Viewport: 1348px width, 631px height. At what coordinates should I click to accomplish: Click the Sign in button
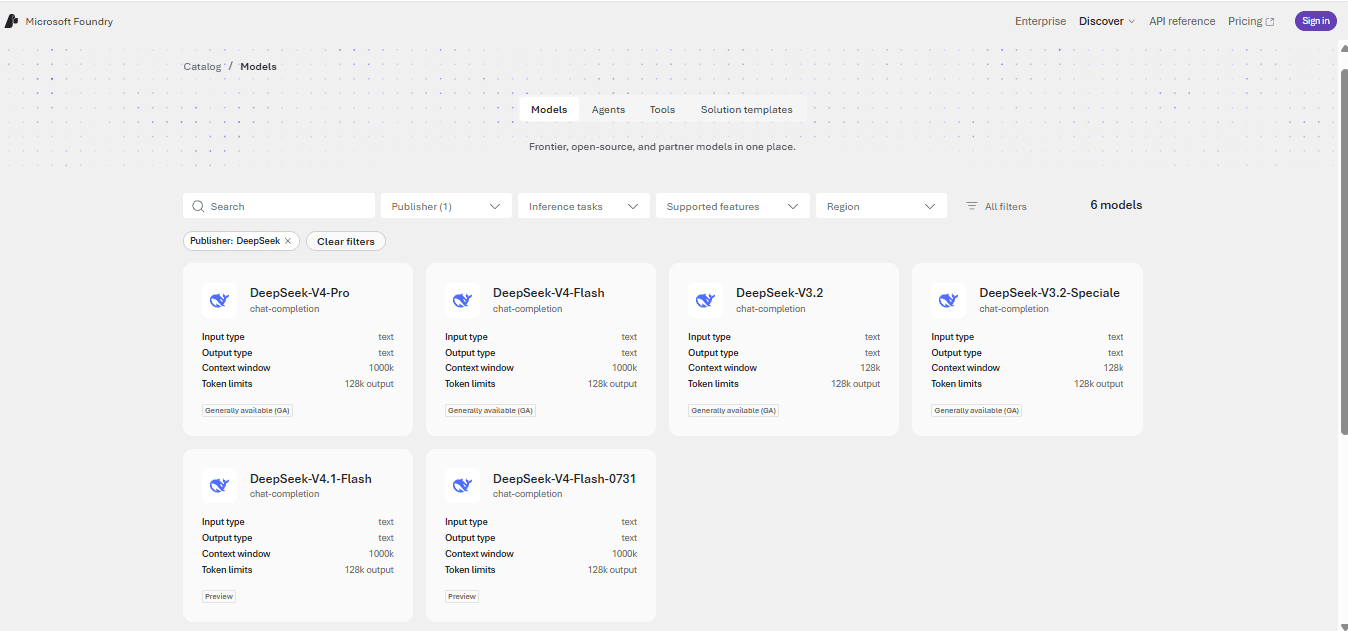point(1316,21)
